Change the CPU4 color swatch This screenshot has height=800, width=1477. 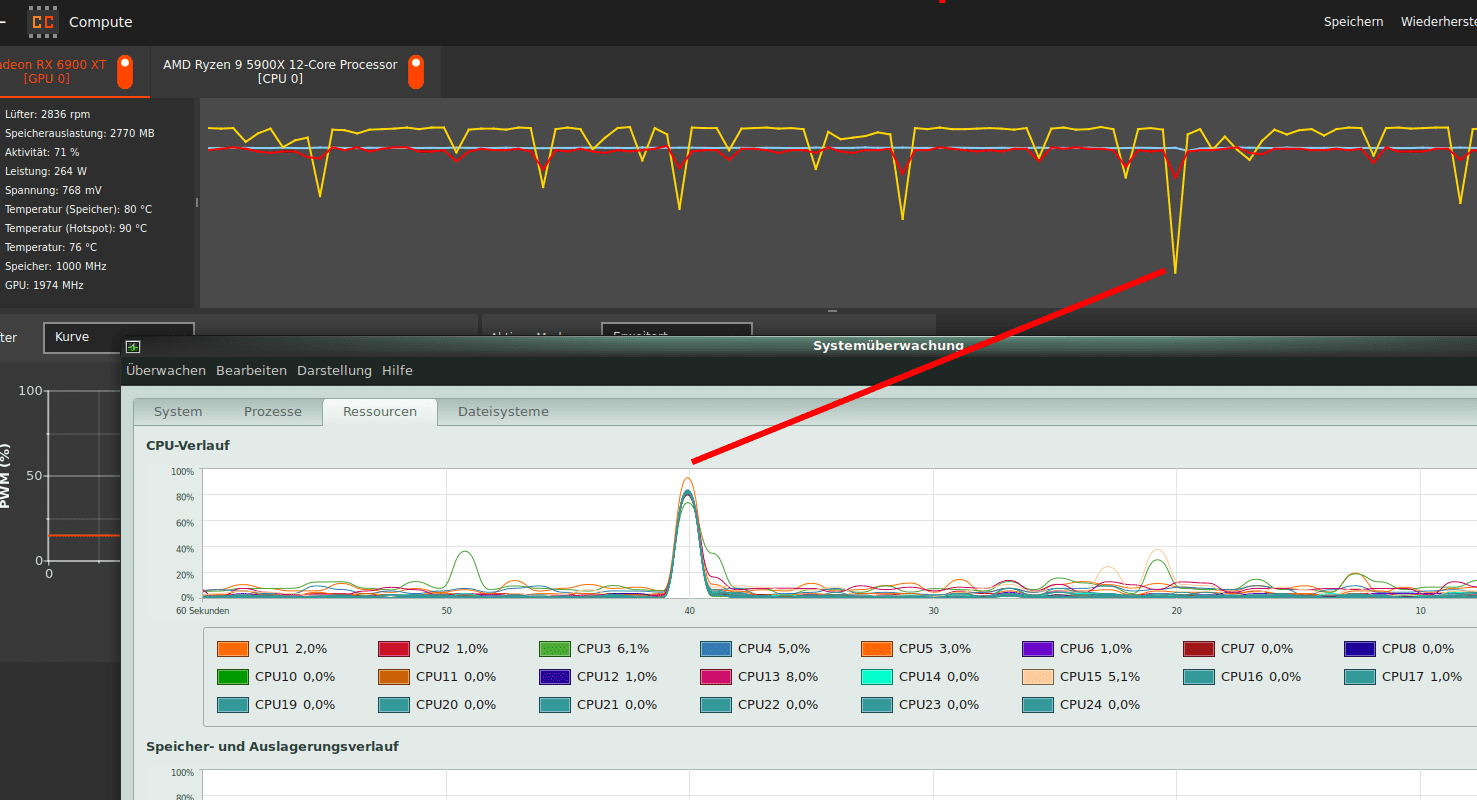click(x=716, y=649)
